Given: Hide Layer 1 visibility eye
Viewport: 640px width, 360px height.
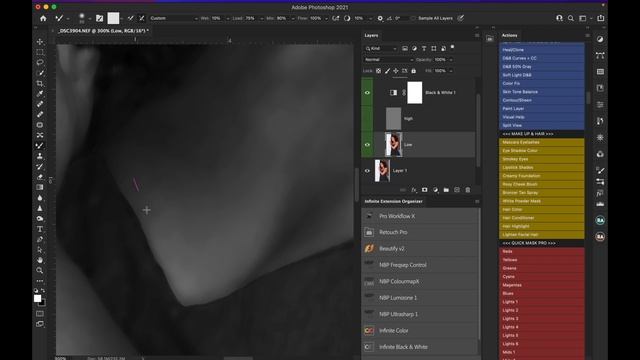Looking at the screenshot, I should (x=367, y=171).
